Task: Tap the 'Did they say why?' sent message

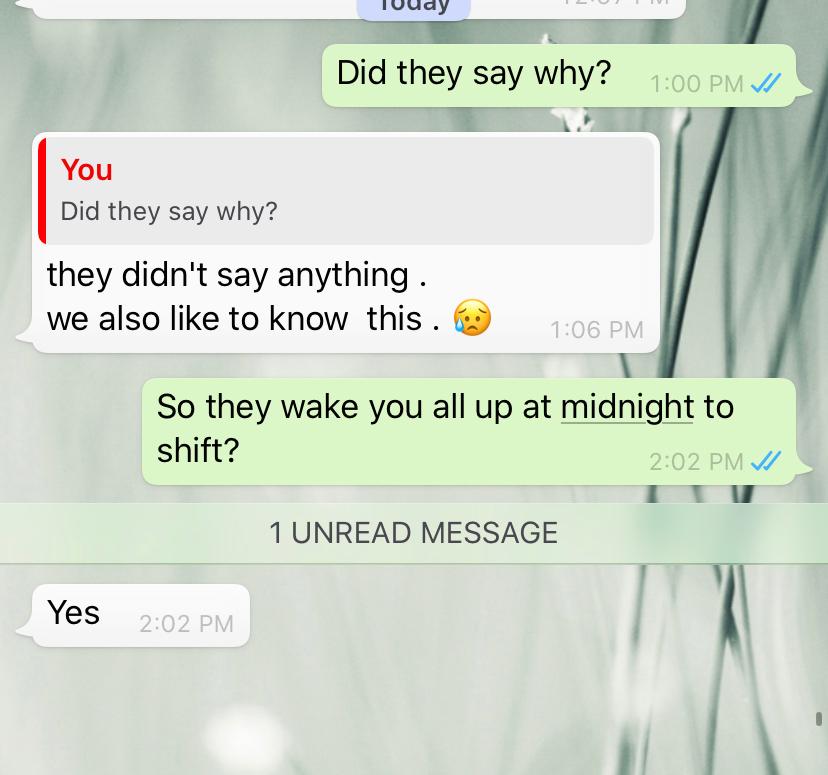Action: click(559, 75)
